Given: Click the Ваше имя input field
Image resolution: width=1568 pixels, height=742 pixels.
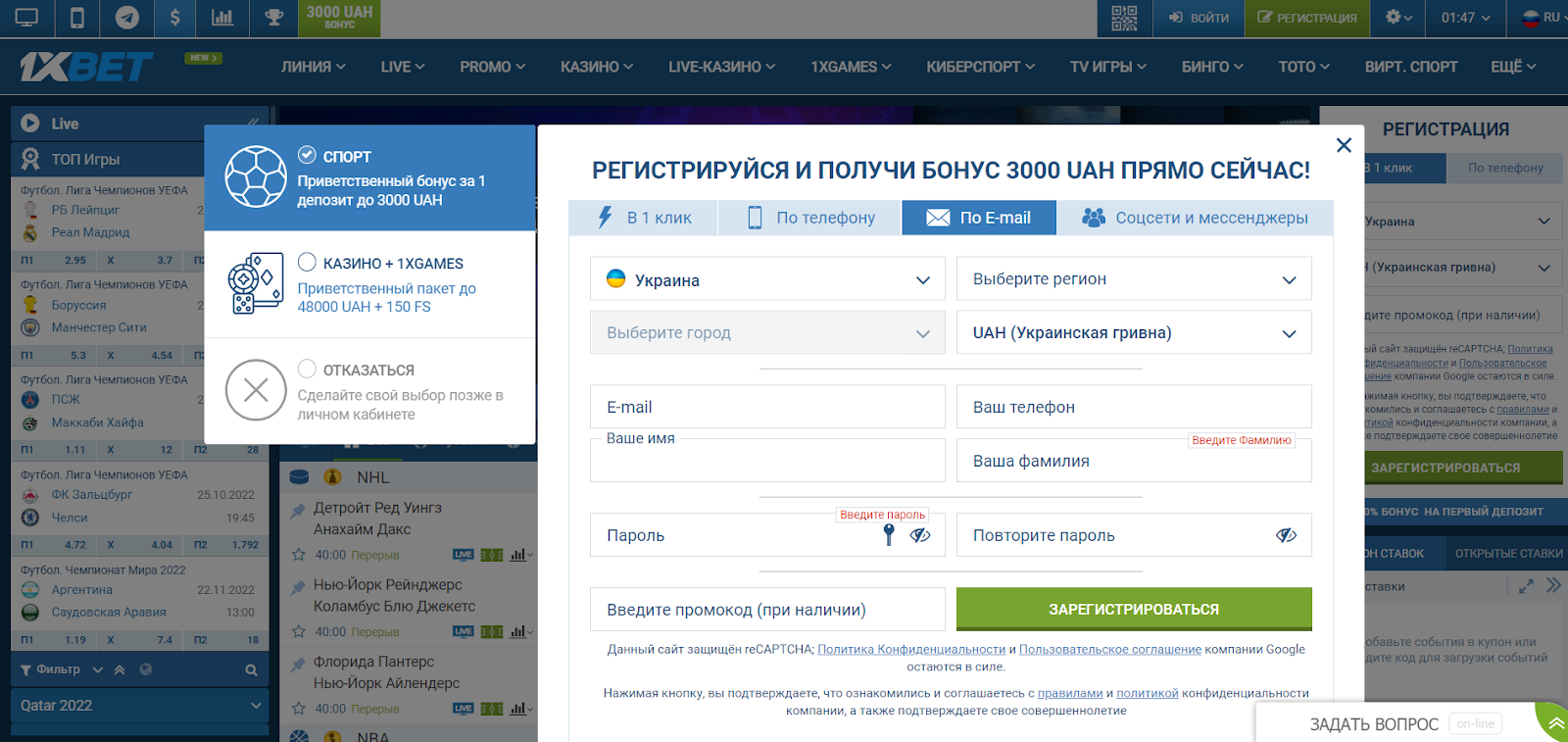Looking at the screenshot, I should pos(767,460).
